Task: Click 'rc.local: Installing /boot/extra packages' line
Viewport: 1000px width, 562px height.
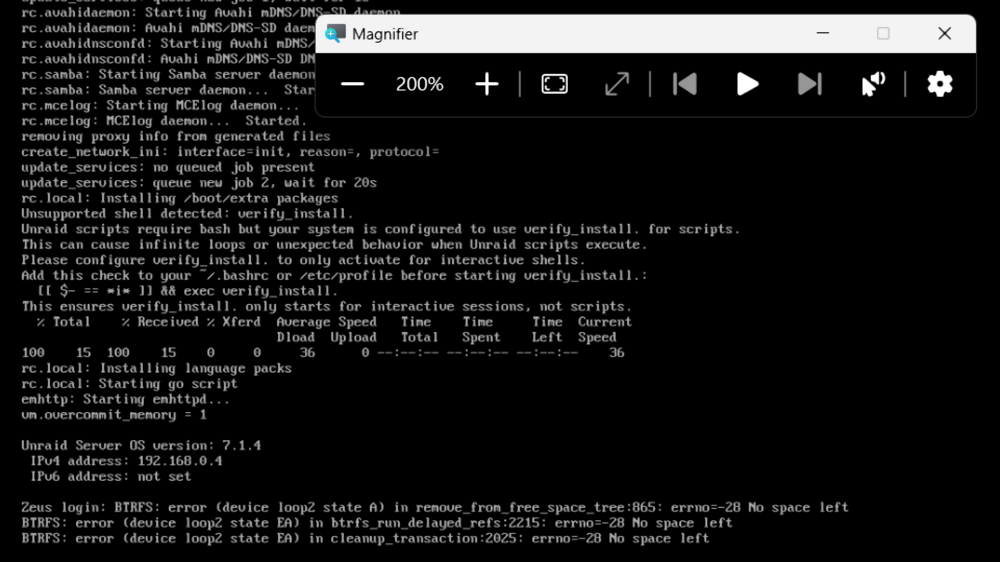Action: (180, 198)
